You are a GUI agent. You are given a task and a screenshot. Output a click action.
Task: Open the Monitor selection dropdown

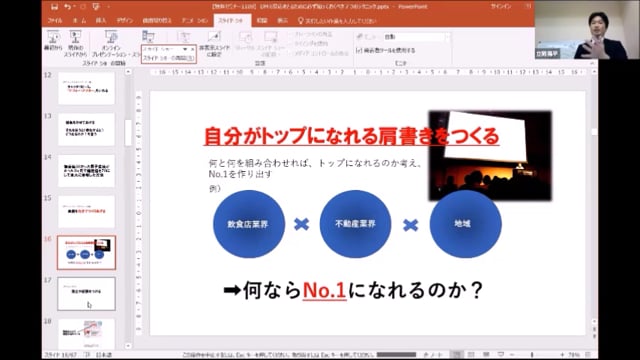click(417, 37)
